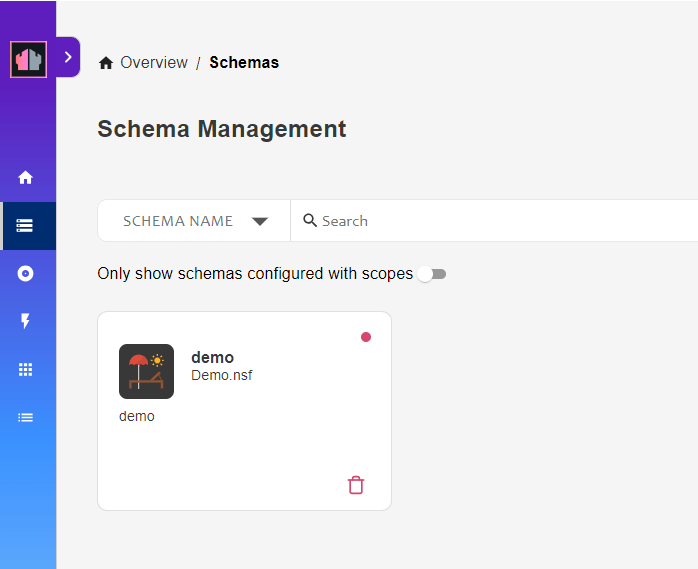Expand the sidebar with chevron arrow
The height and width of the screenshot is (569, 698).
(x=68, y=57)
